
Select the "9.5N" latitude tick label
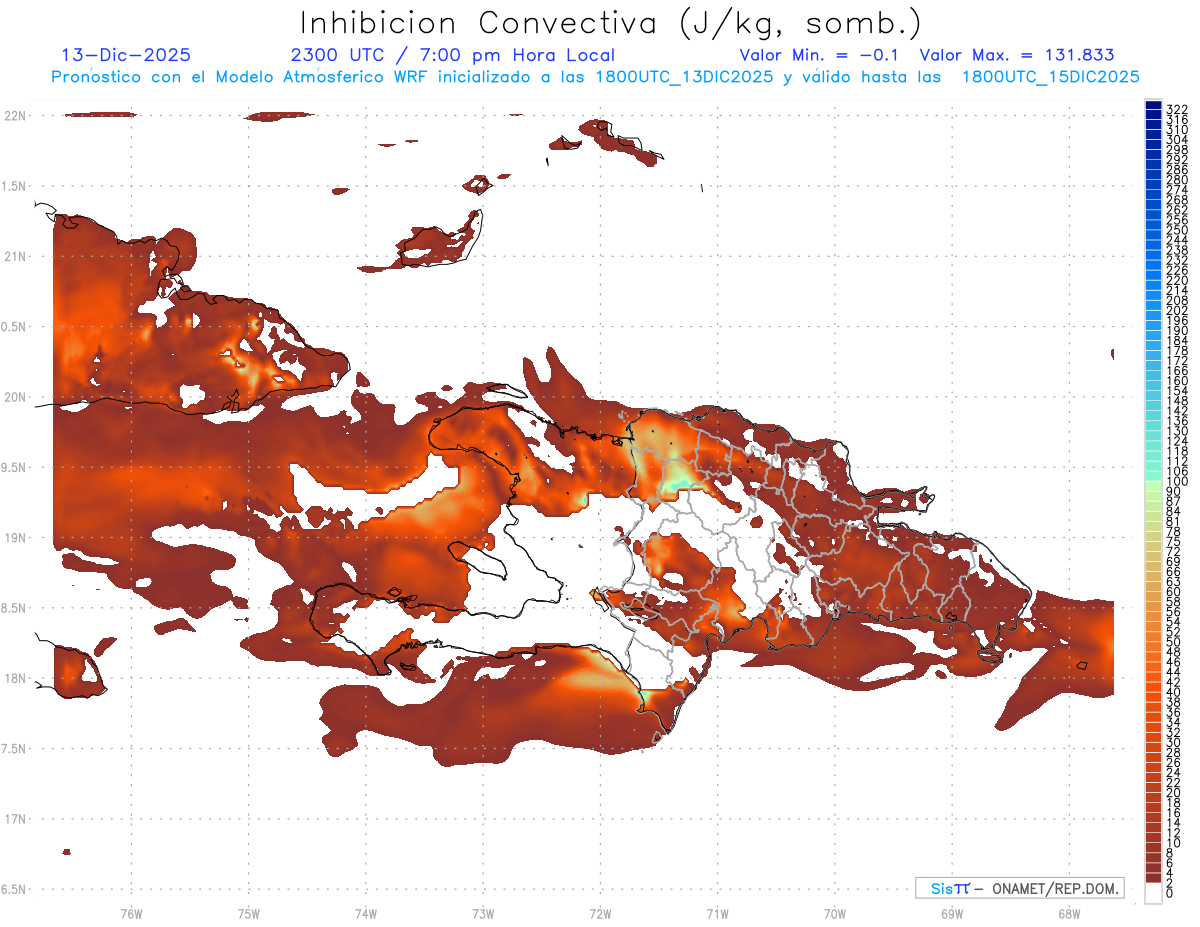click(15, 467)
